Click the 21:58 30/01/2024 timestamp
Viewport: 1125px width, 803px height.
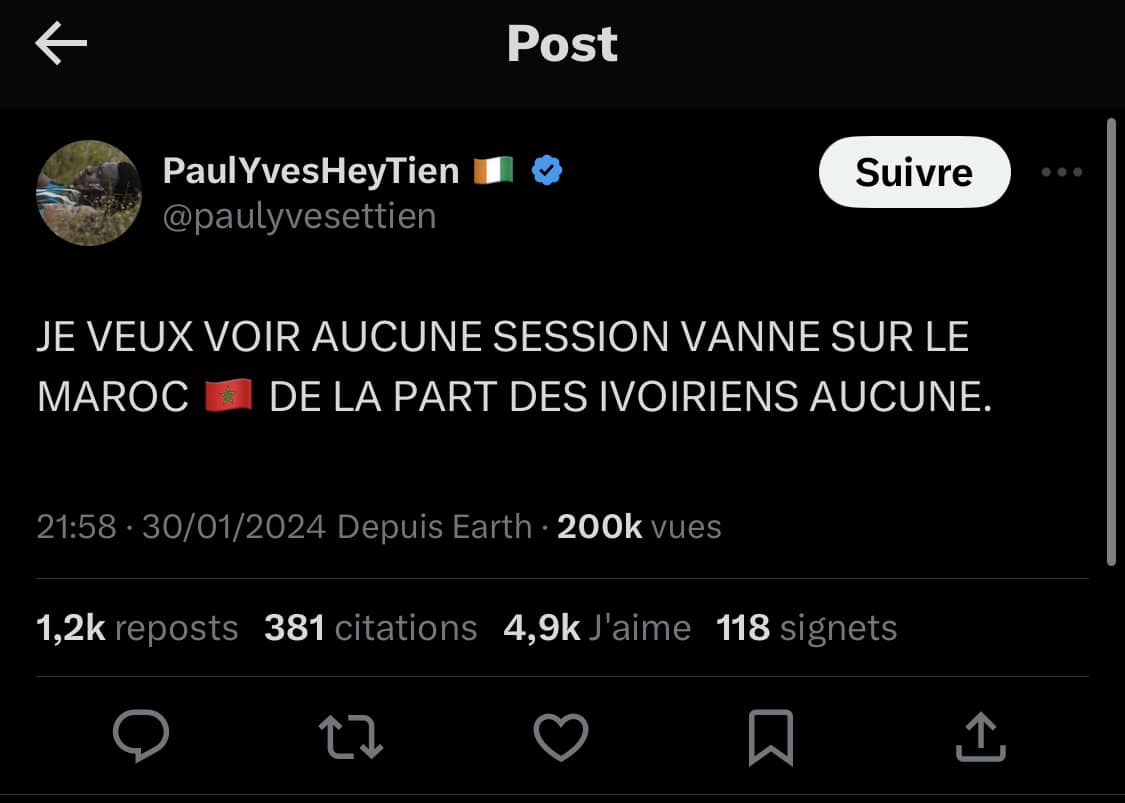pyautogui.click(x=181, y=527)
